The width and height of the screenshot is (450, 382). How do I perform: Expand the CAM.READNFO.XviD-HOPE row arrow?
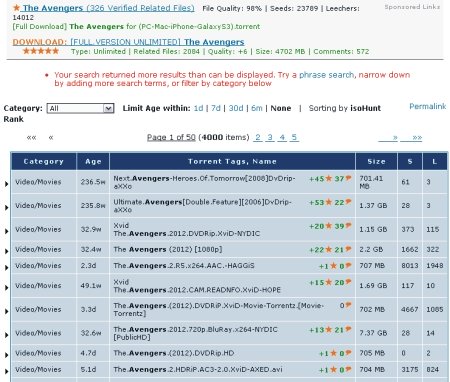pos(6,287)
